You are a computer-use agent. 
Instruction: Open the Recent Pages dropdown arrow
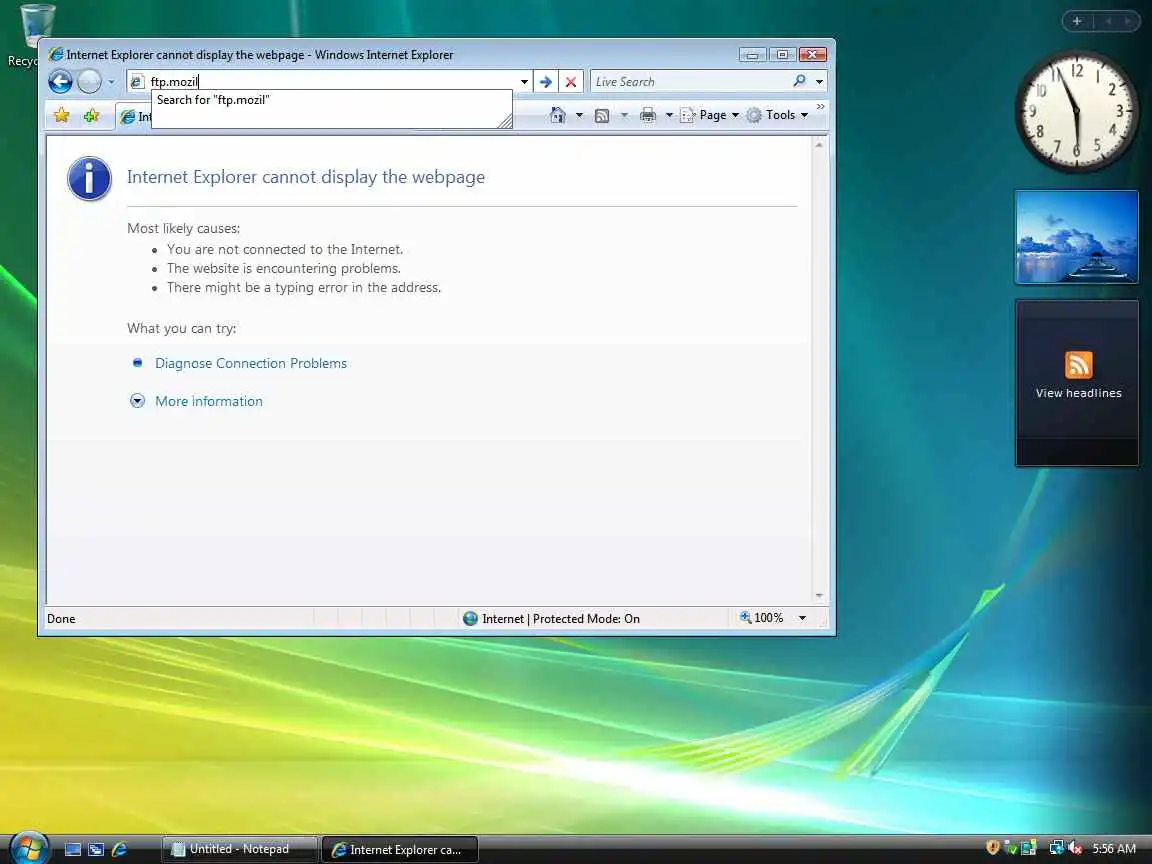(111, 82)
